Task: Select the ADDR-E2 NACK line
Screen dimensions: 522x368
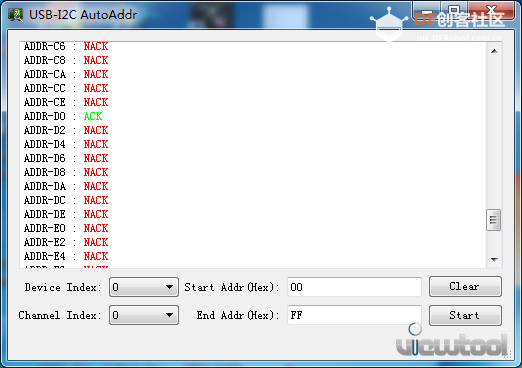Action: coord(66,242)
